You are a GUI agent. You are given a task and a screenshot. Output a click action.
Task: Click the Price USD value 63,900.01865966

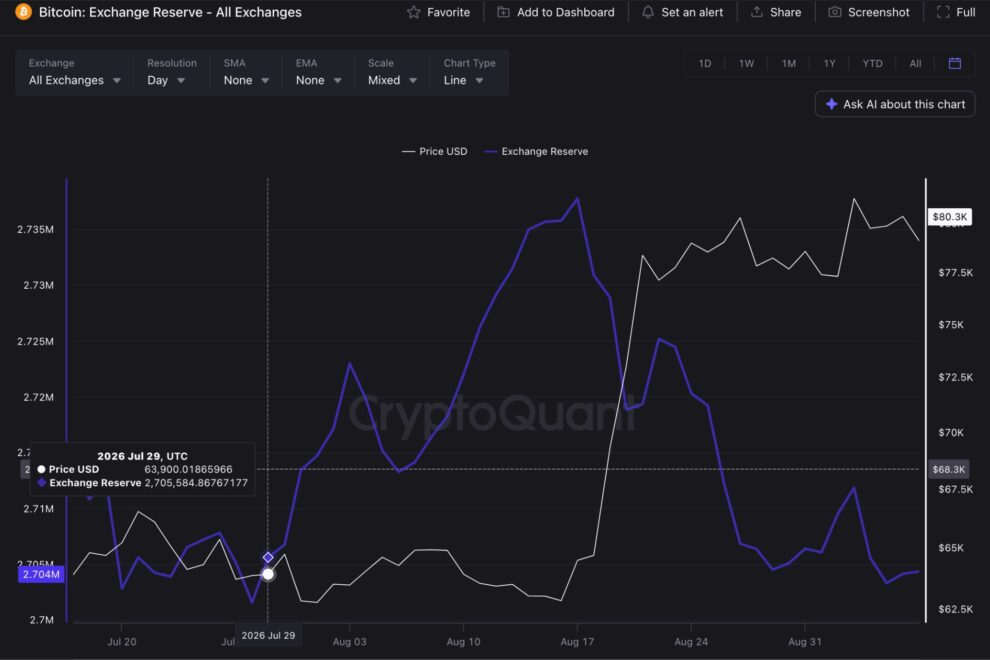click(x=188, y=469)
